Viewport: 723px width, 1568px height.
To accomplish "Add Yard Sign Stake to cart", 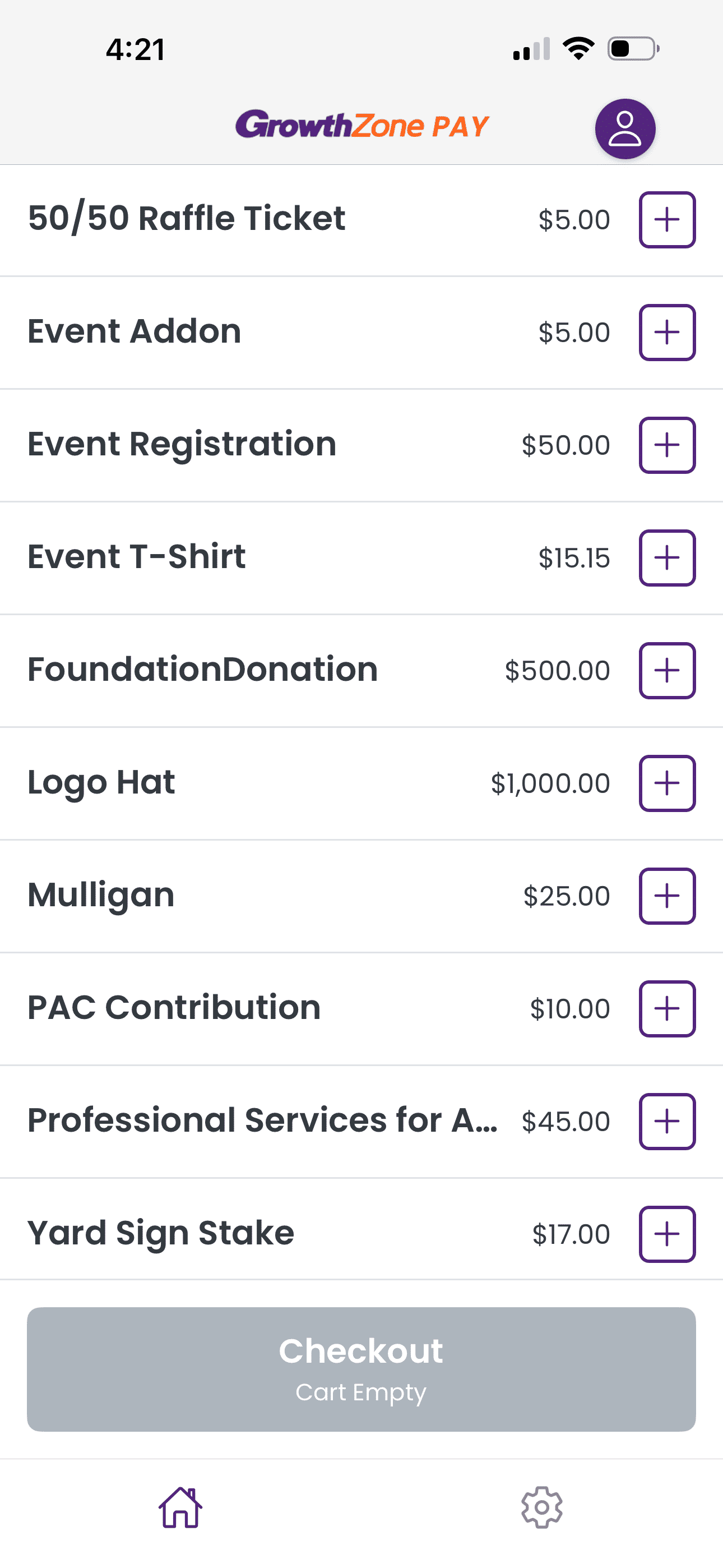I will [667, 1234].
